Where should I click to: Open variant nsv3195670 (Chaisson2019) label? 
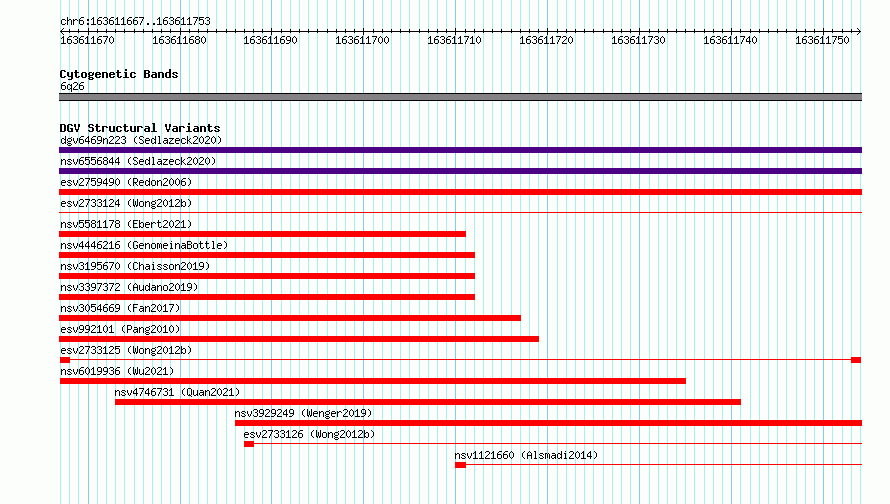coord(135,266)
